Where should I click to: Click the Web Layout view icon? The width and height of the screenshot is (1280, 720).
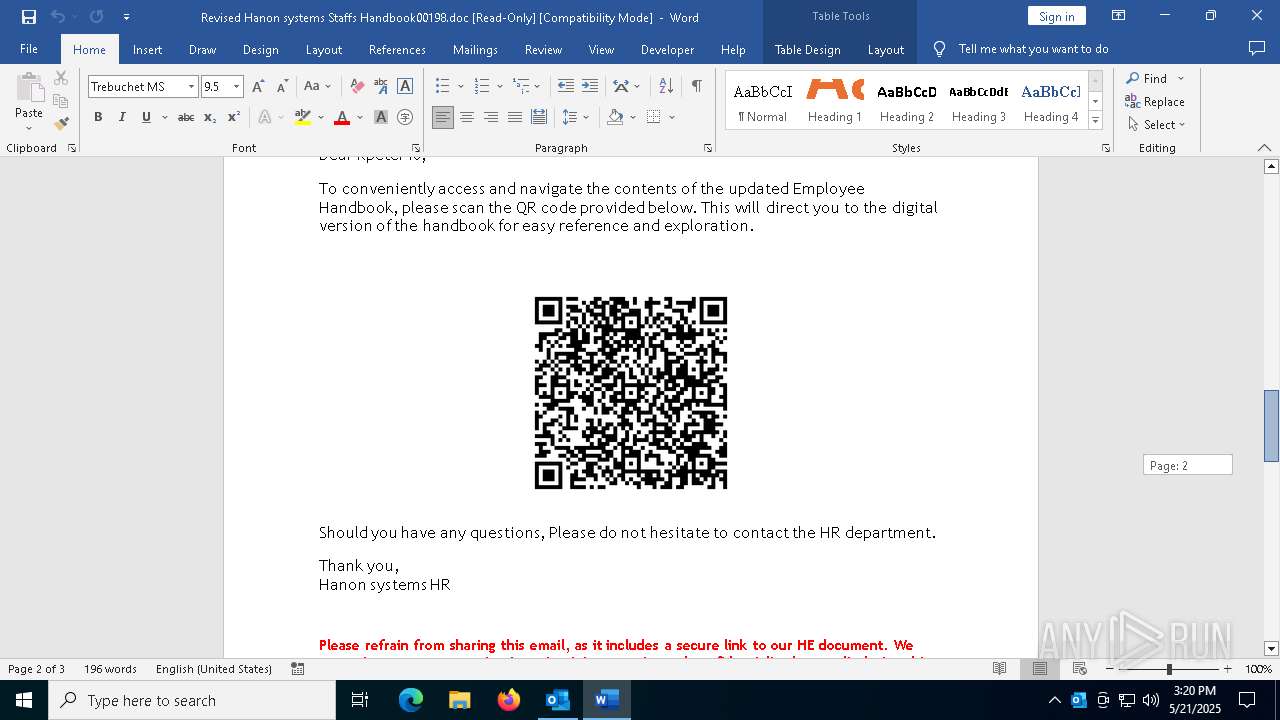(1080, 669)
